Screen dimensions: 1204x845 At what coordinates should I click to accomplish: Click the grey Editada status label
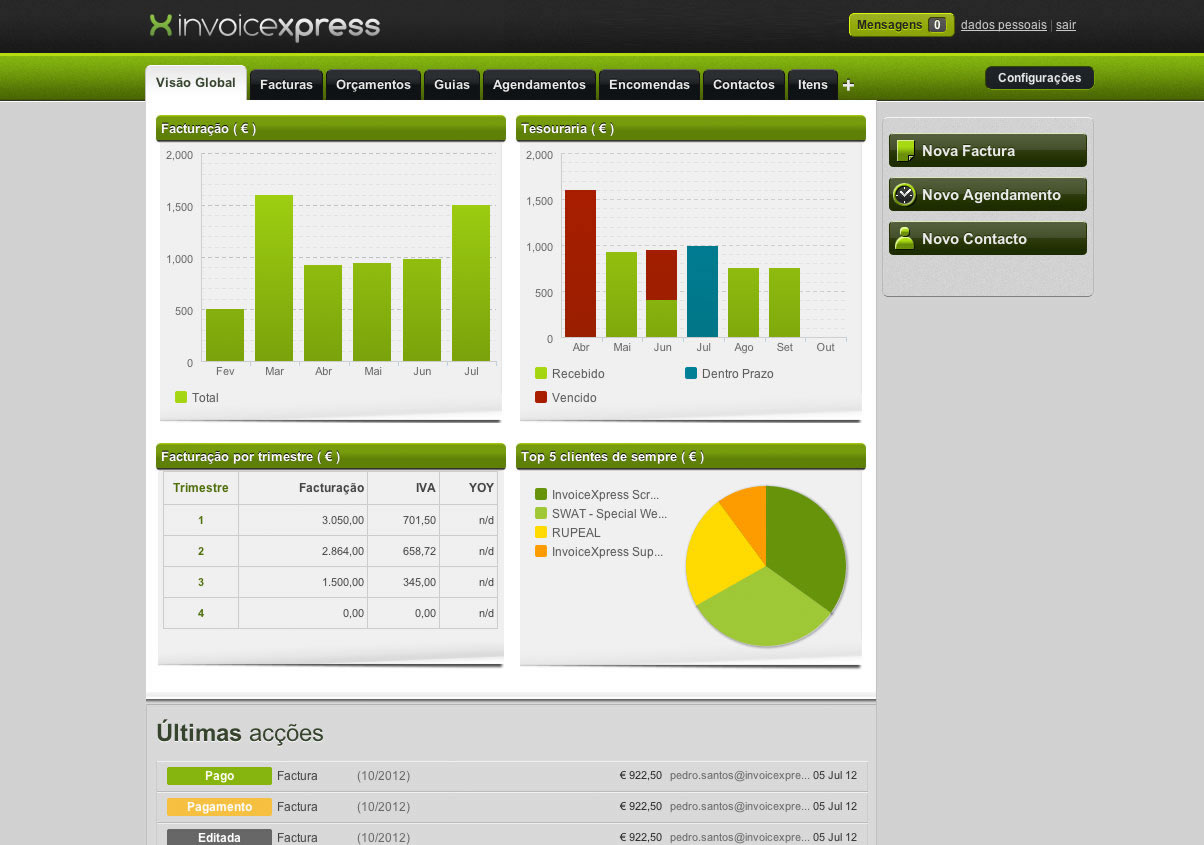[x=219, y=838]
